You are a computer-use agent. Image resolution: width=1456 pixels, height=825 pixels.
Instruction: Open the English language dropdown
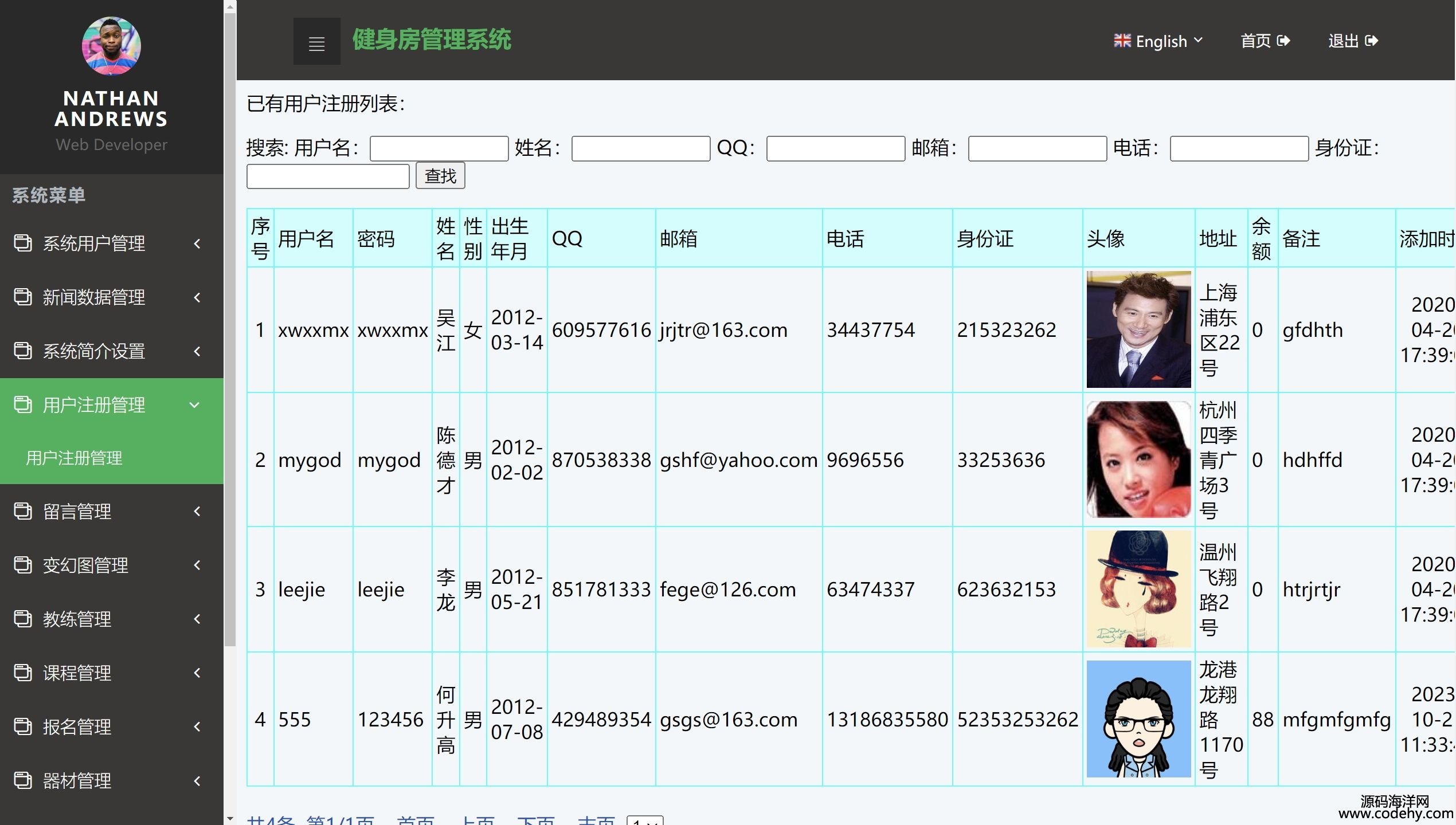1158,41
